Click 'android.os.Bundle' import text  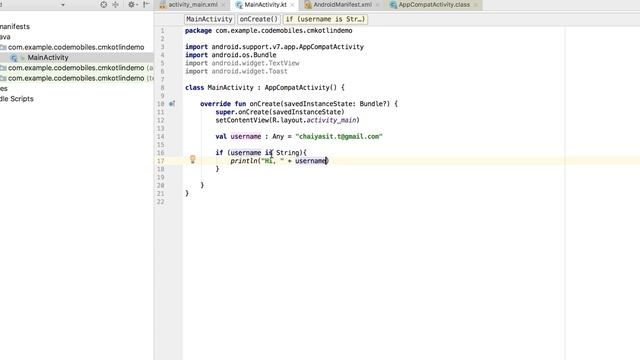(244, 55)
